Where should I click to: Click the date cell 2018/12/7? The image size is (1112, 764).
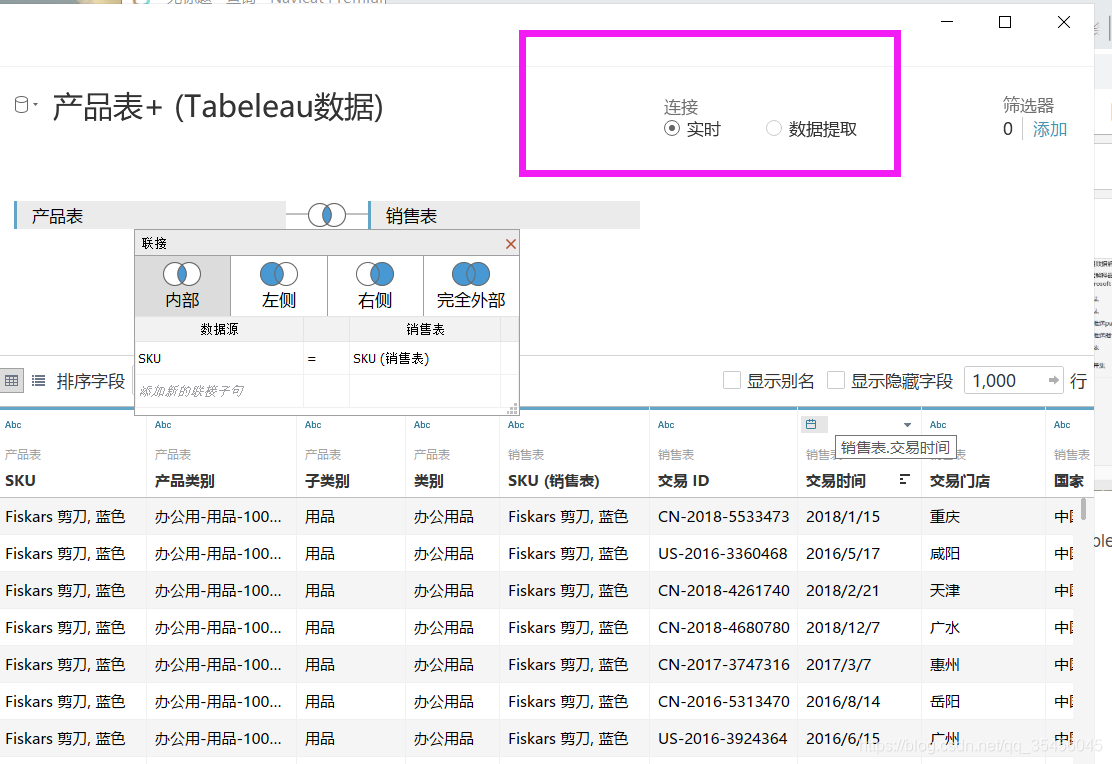coord(843,627)
